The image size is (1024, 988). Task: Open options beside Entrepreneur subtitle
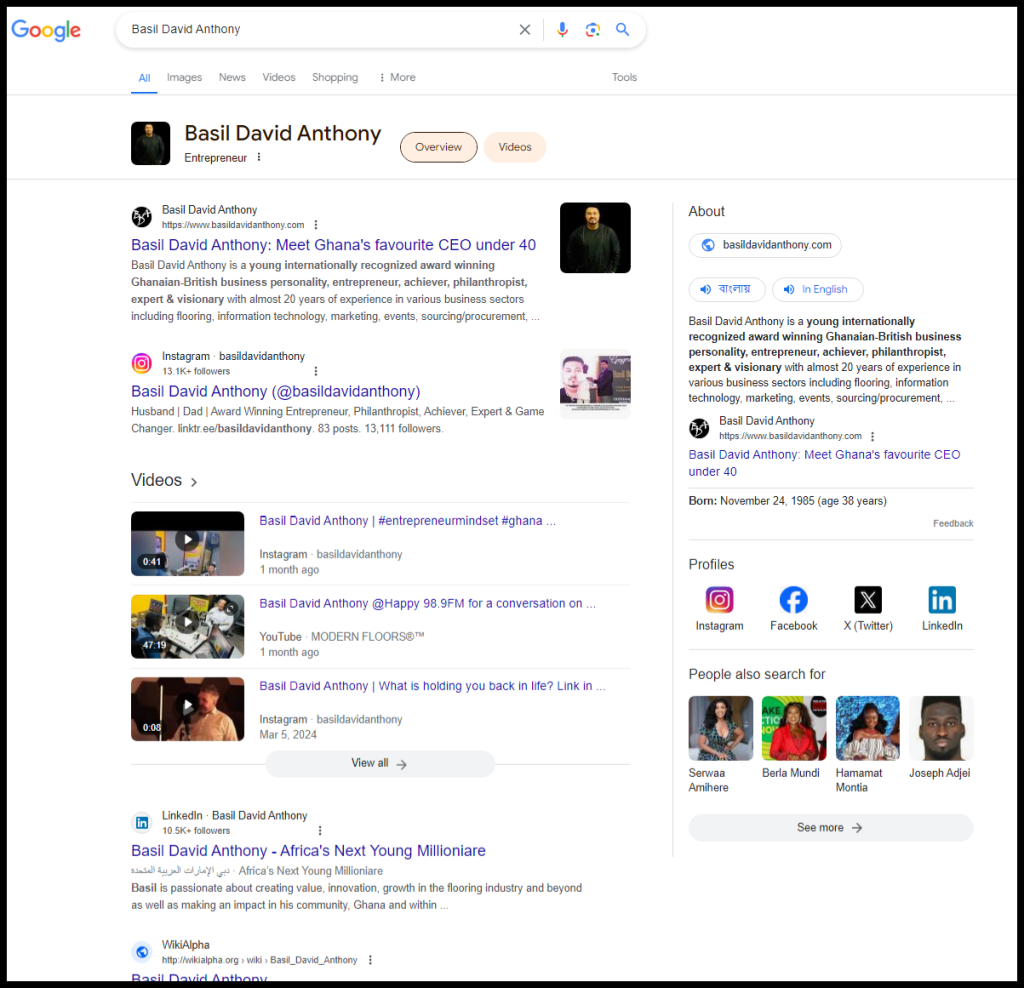(259, 157)
